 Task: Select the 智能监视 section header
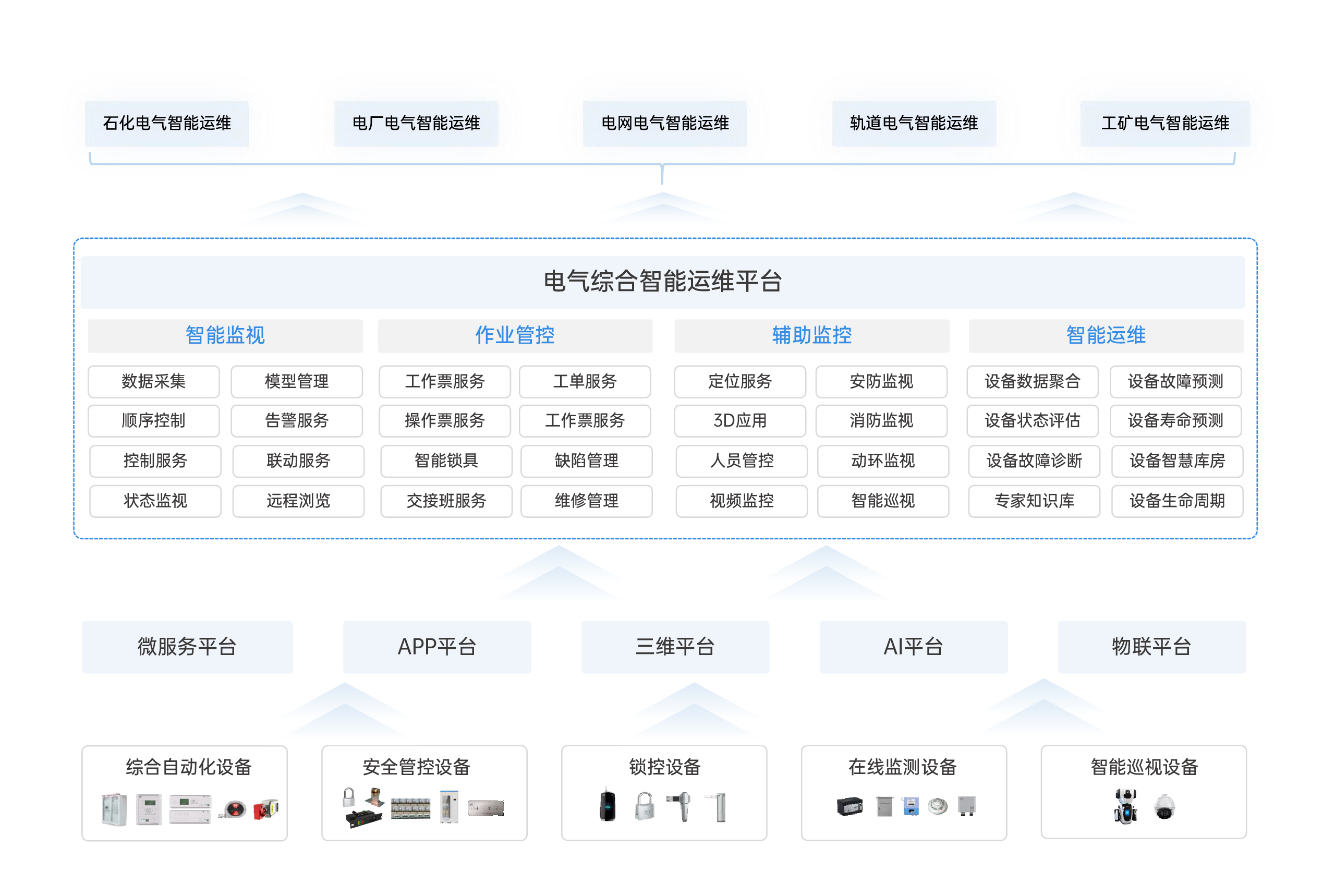point(225,335)
